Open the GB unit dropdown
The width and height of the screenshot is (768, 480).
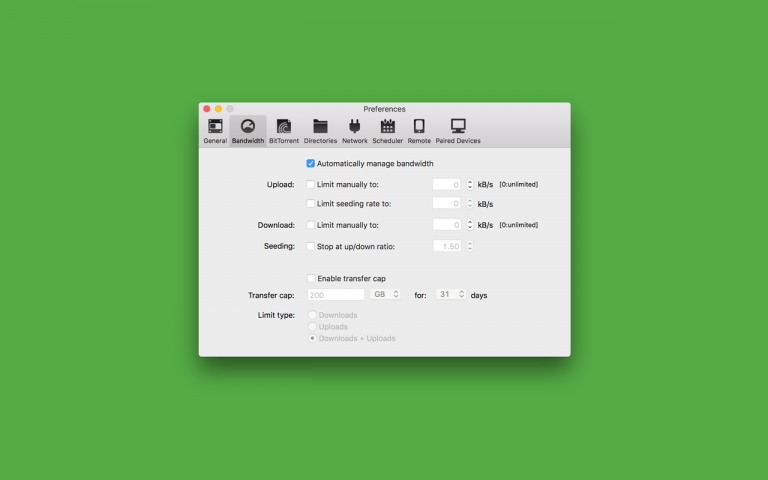click(x=386, y=295)
